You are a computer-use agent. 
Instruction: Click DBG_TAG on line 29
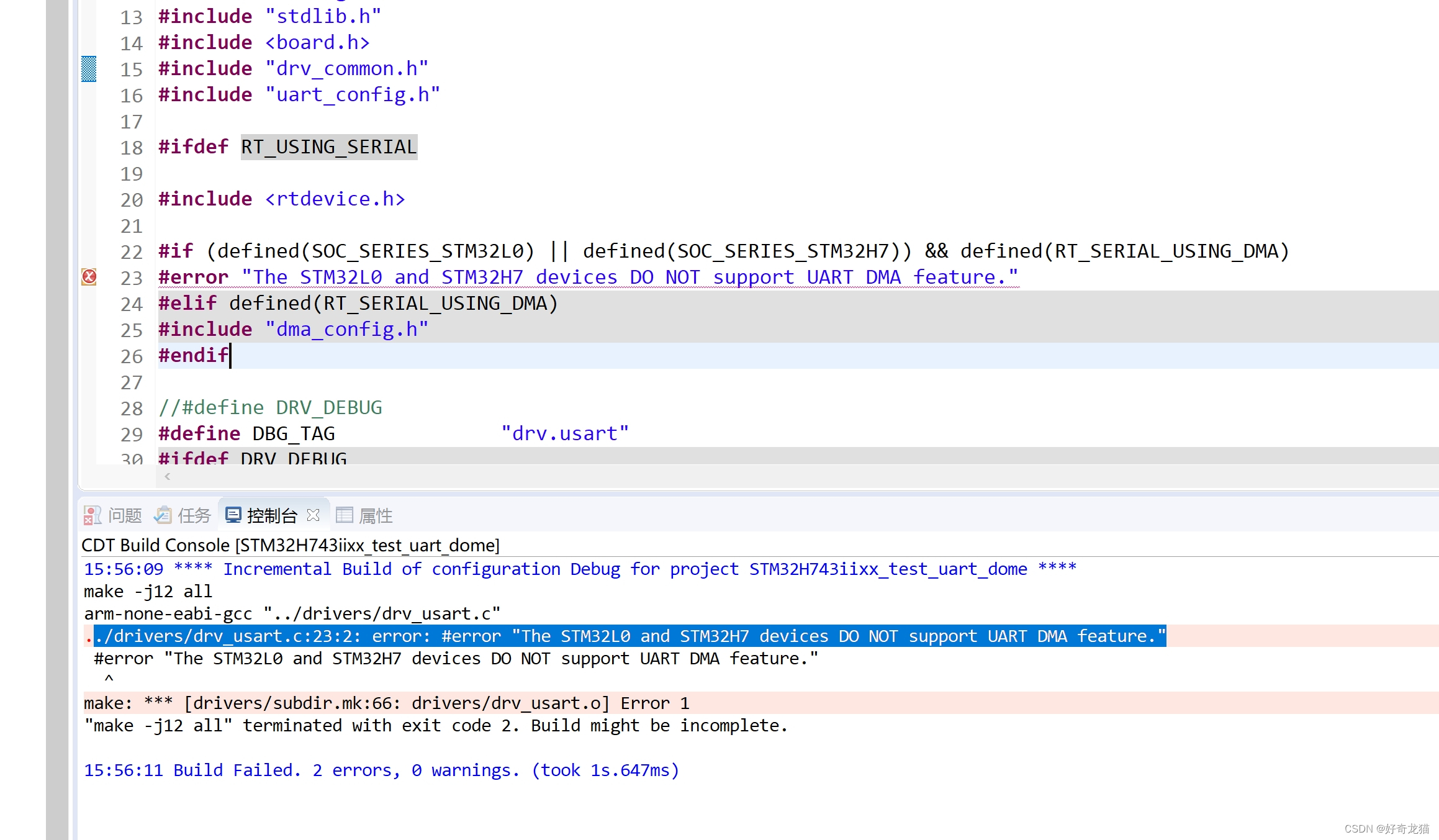pos(294,433)
